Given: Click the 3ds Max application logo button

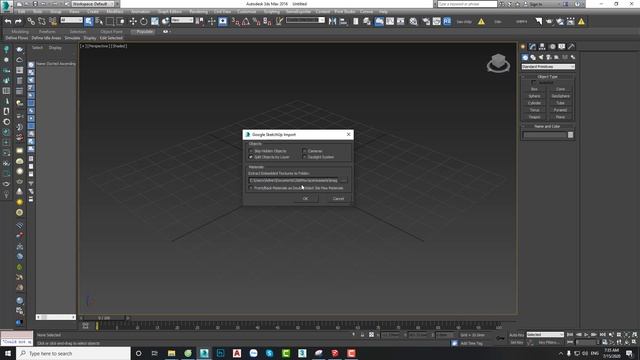Looking at the screenshot, I should pos(6,6).
